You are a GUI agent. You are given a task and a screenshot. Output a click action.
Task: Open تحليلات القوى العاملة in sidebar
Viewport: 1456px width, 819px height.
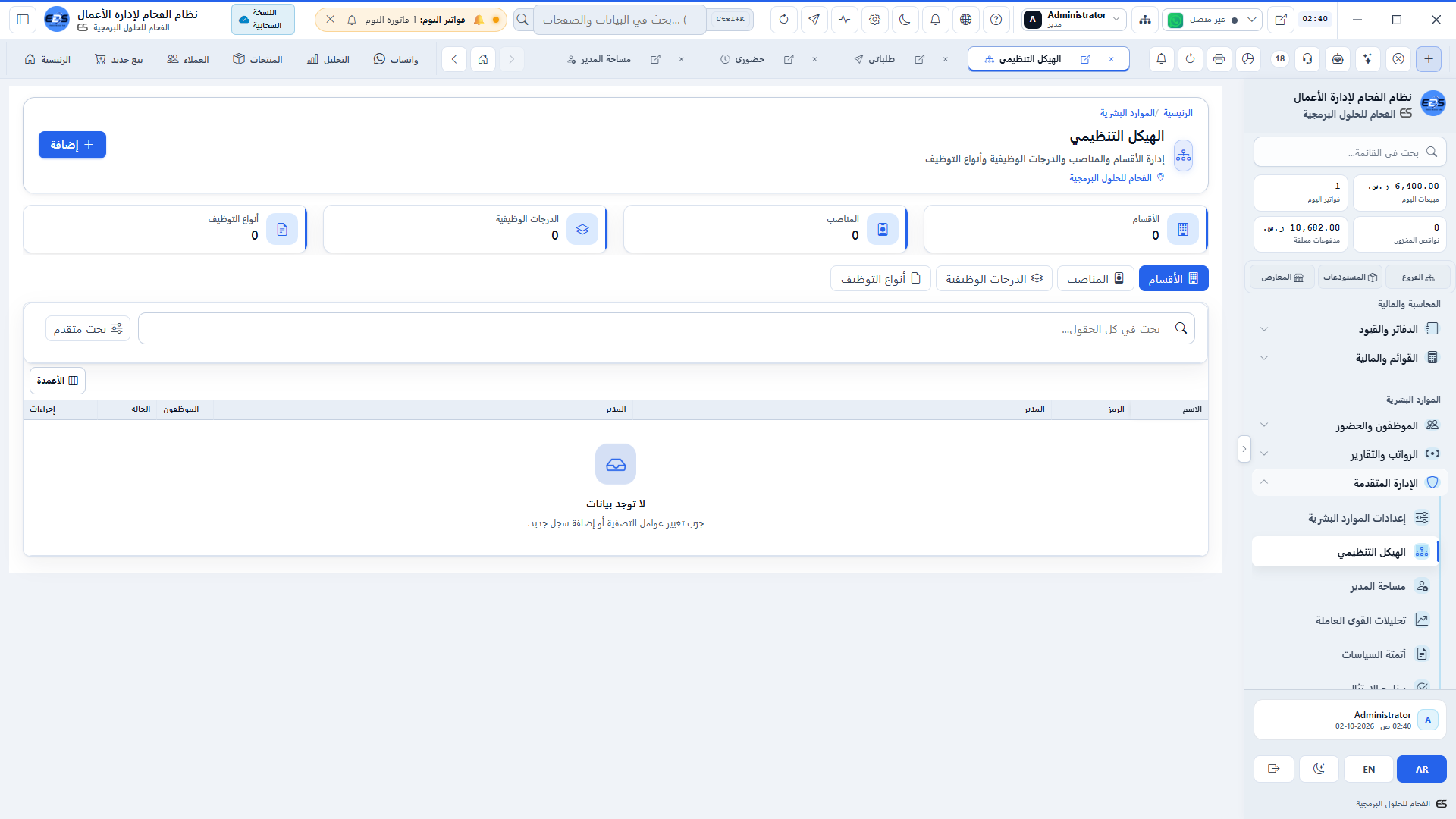click(x=1346, y=620)
